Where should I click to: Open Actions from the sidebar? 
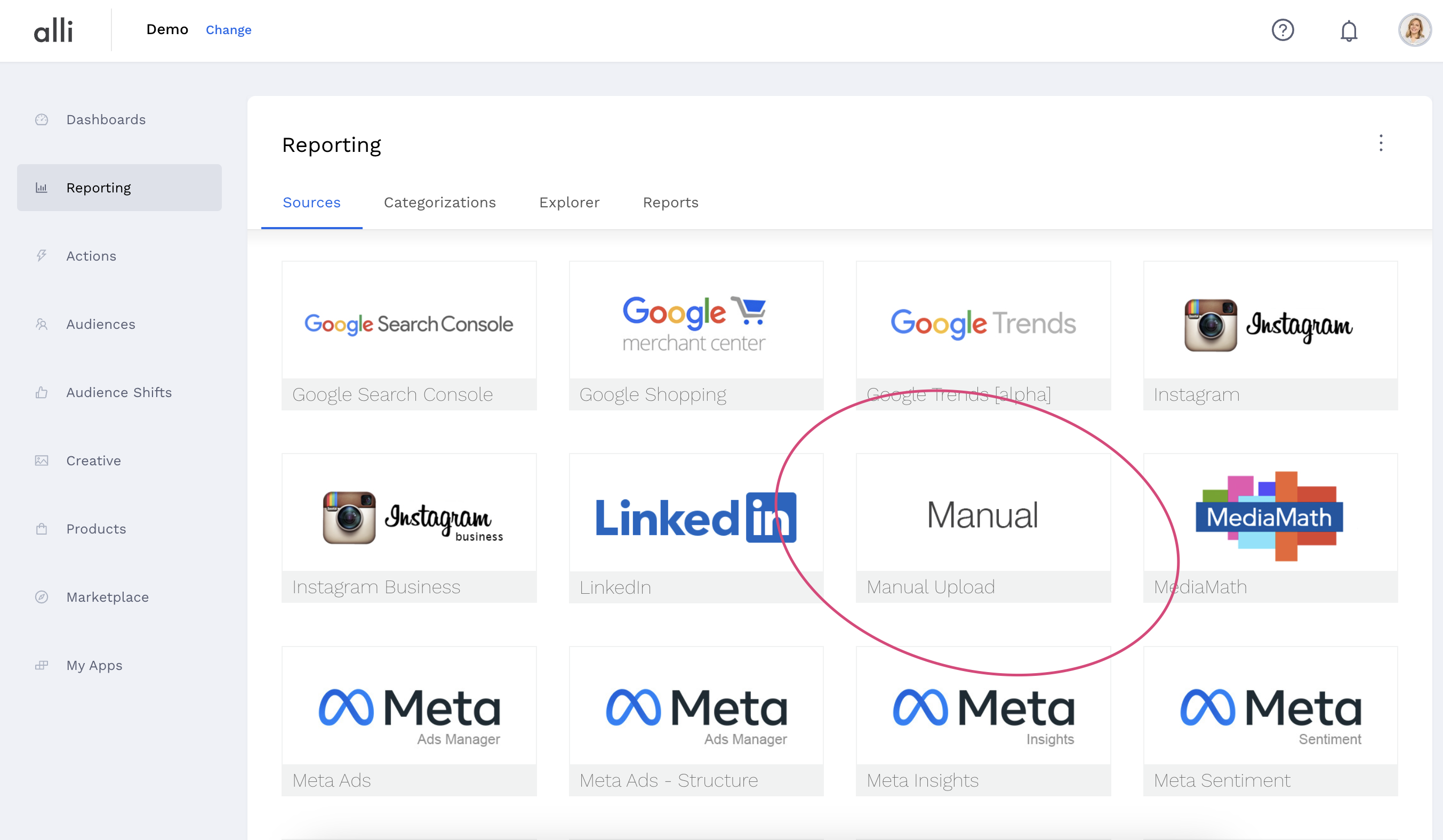119,256
